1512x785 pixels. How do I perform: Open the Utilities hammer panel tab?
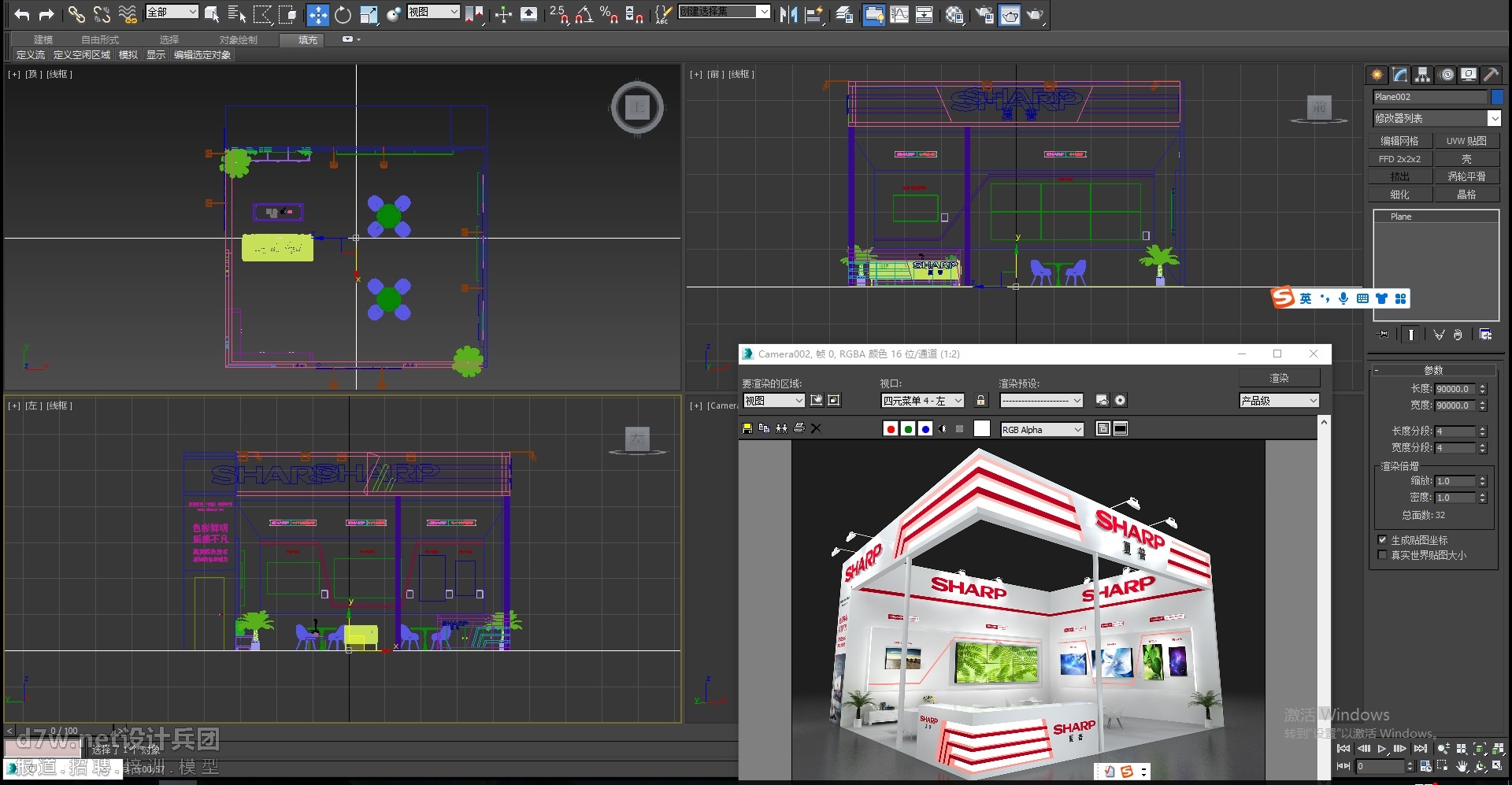point(1491,75)
